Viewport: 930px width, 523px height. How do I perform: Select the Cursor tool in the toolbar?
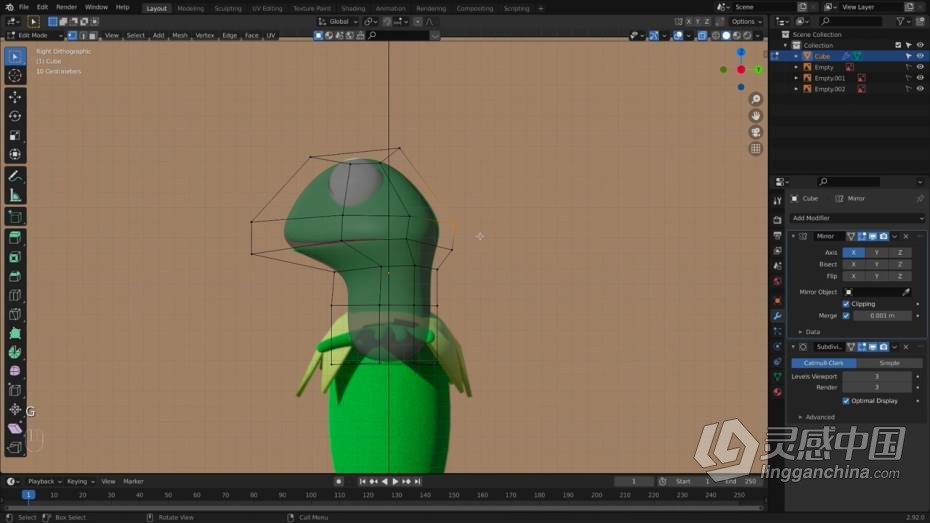(15, 75)
